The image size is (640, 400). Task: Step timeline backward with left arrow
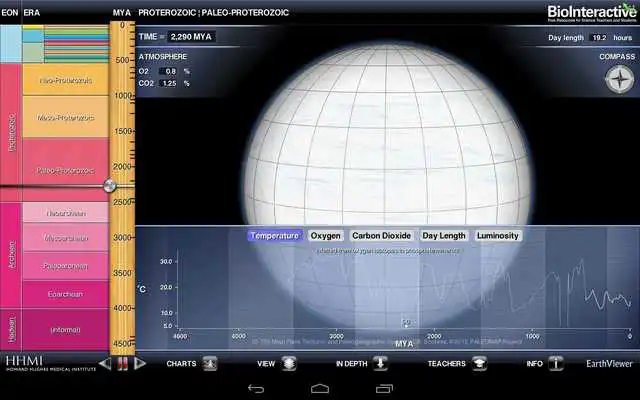coord(105,364)
